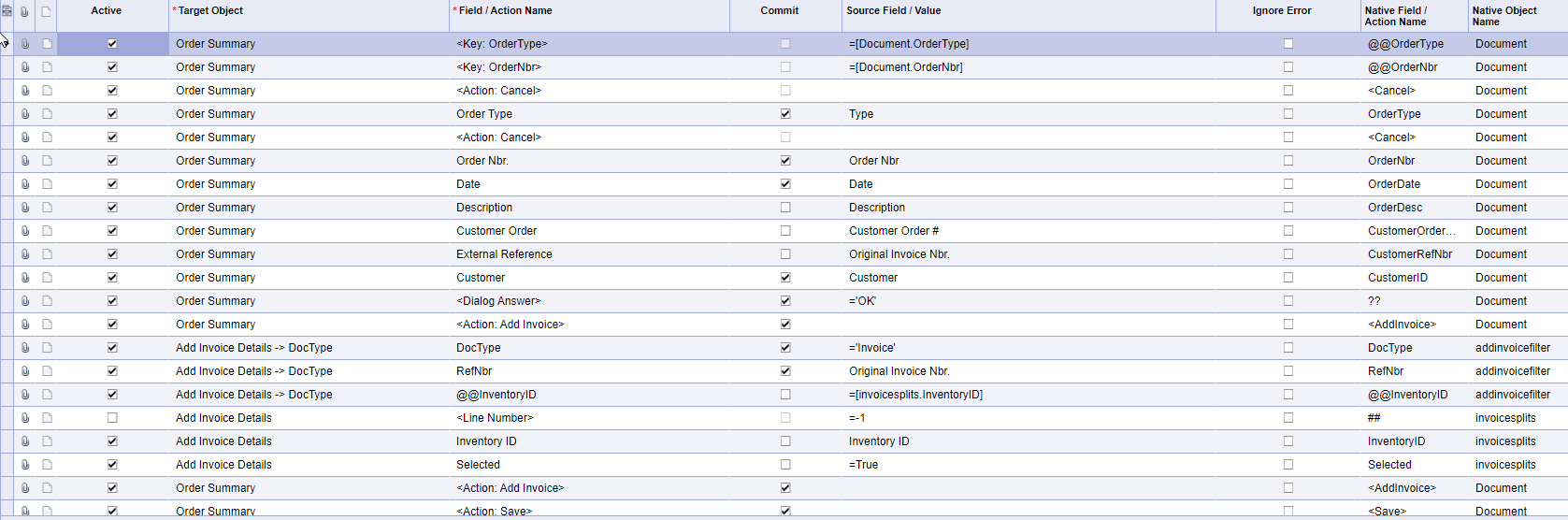
Task: Check Commit box on the Description row
Action: click(785, 208)
